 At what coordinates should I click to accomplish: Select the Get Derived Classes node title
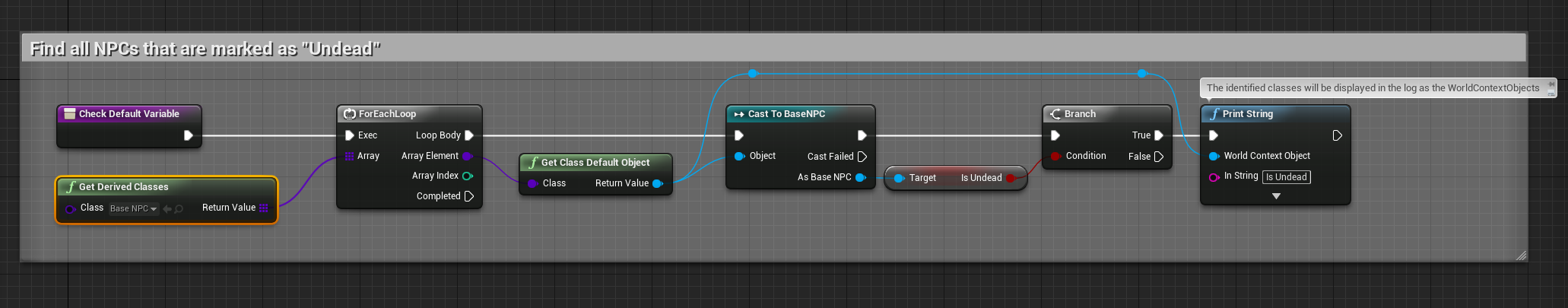pos(124,187)
